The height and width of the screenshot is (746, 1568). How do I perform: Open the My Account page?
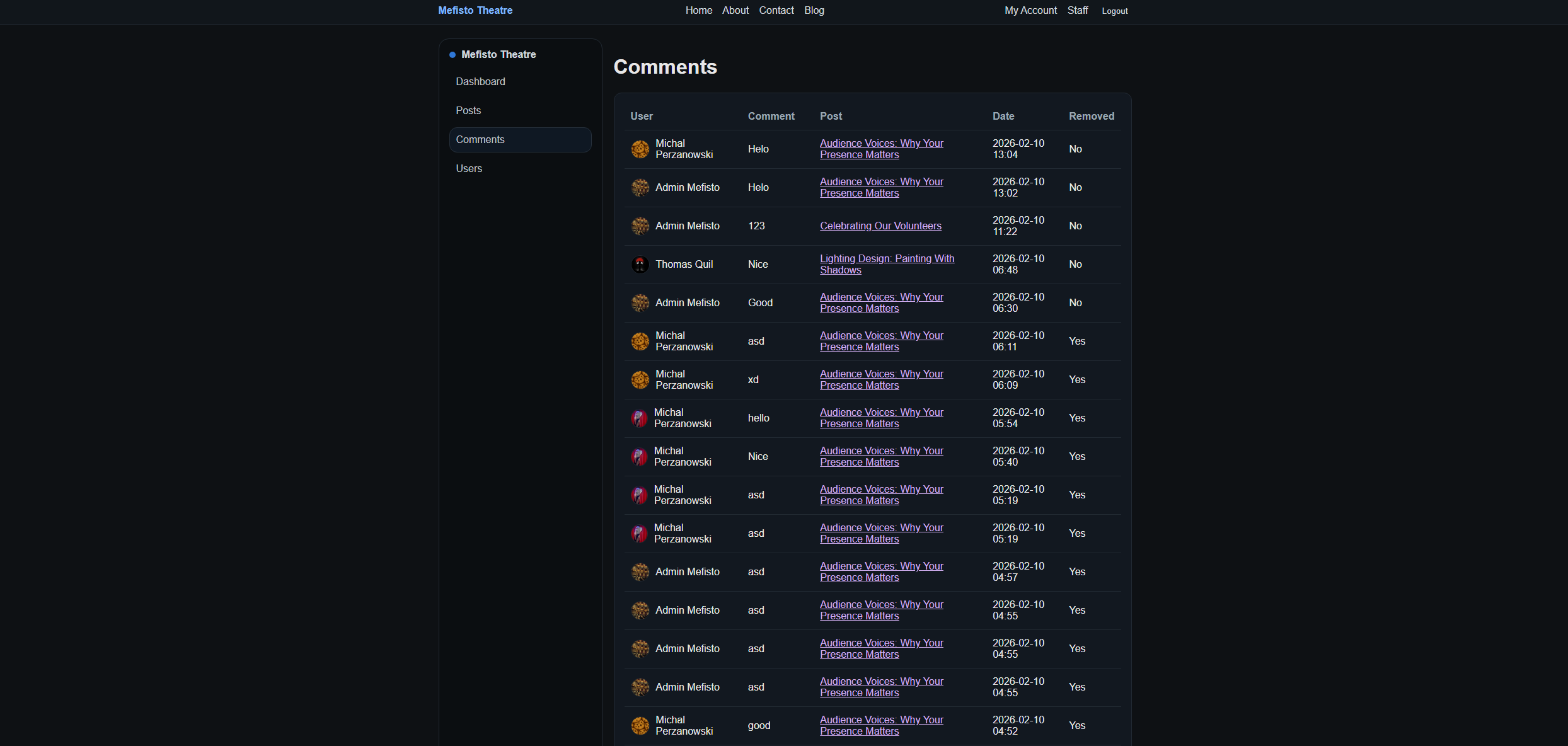[1030, 10]
